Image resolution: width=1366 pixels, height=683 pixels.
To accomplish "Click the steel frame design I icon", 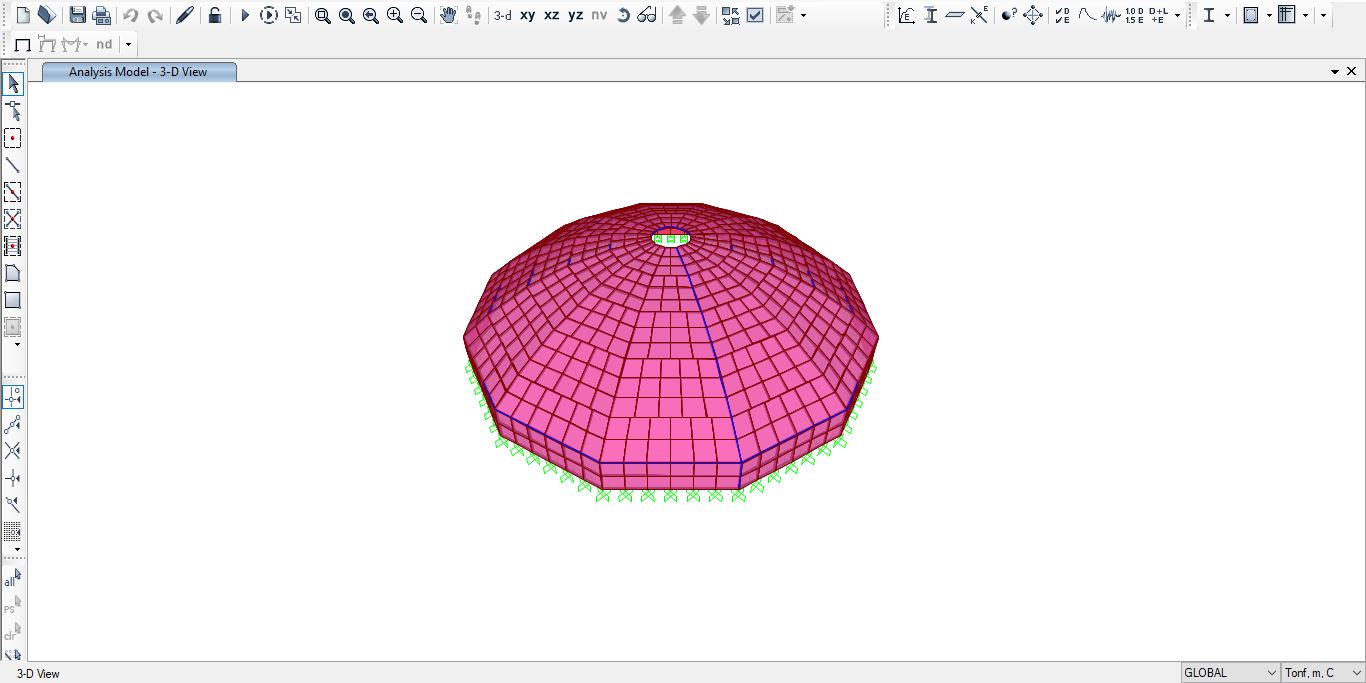I will (1209, 15).
